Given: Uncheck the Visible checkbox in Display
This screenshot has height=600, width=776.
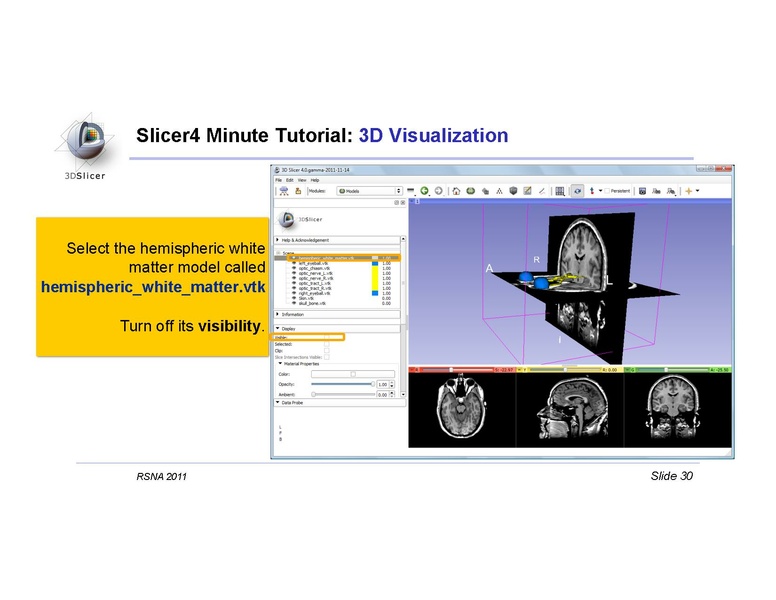Looking at the screenshot, I should tap(327, 338).
